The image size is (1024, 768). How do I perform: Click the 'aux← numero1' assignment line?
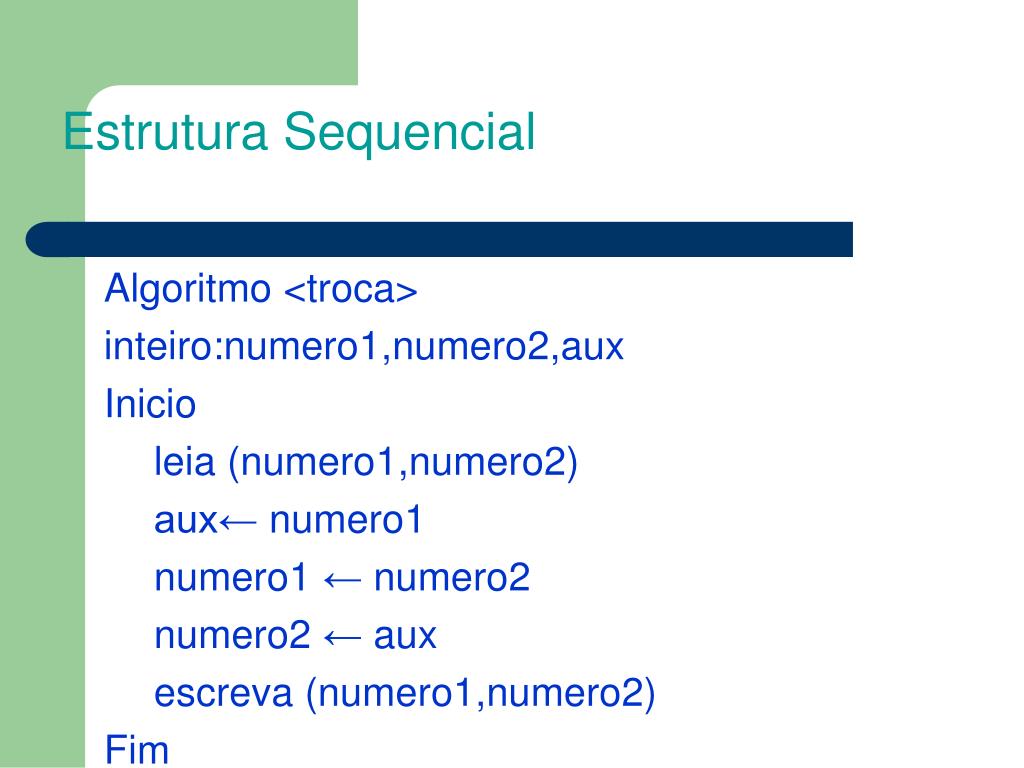[x=288, y=520]
